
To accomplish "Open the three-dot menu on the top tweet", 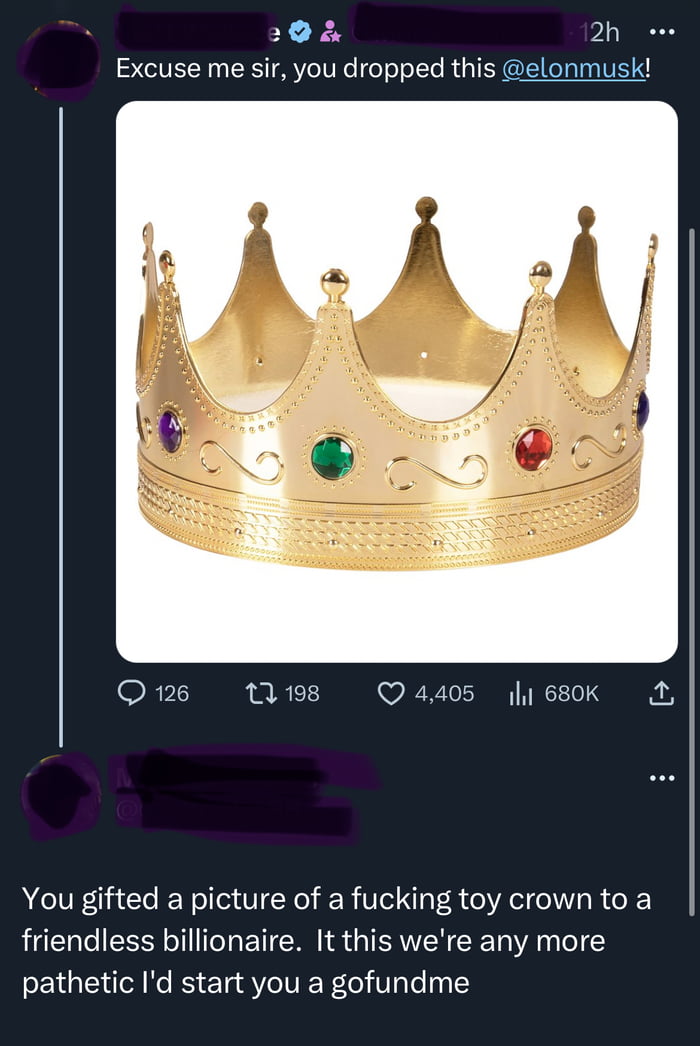I will (662, 33).
